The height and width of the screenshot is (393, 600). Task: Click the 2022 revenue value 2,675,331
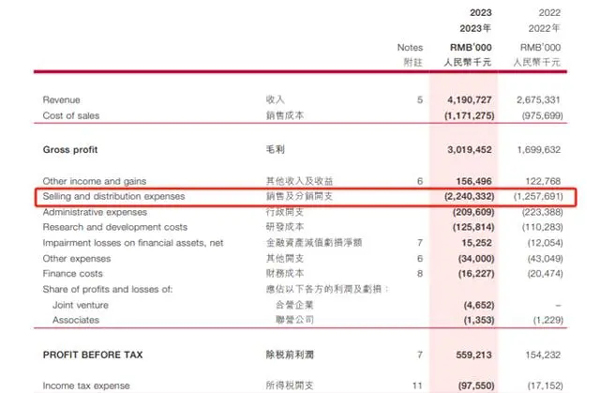tap(538, 100)
